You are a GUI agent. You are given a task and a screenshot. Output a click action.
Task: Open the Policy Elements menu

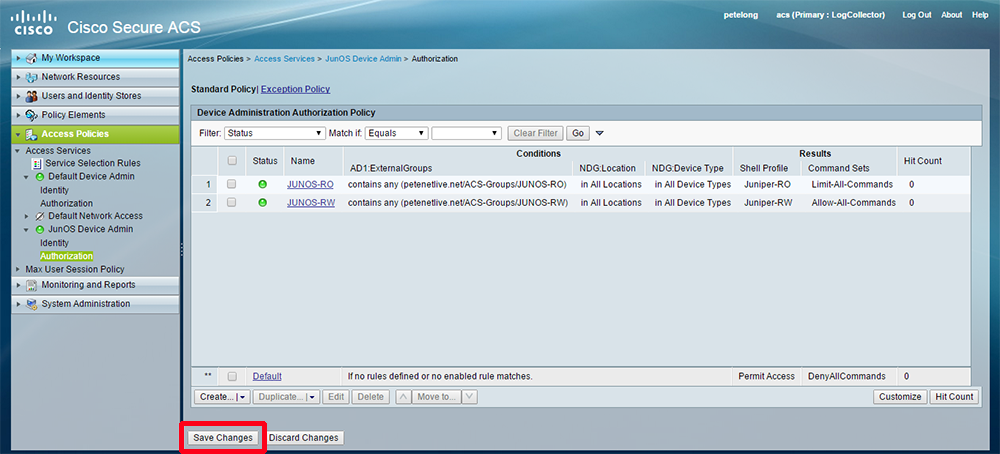[96, 115]
